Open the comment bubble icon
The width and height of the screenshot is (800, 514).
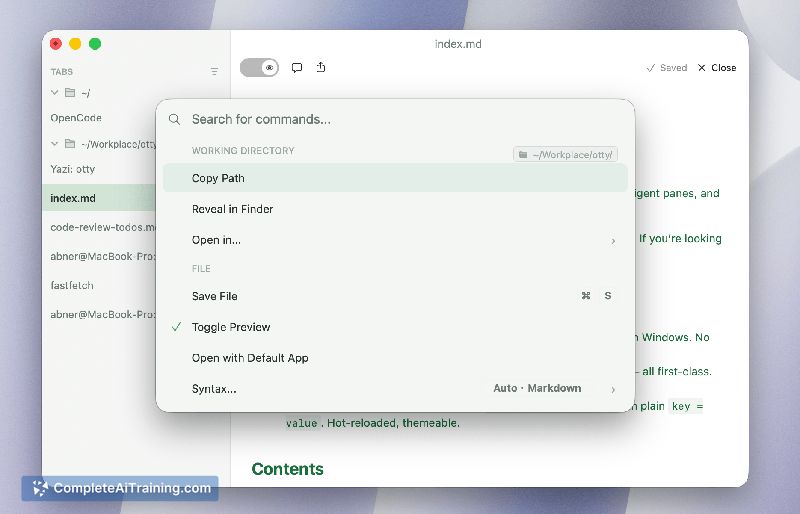click(x=297, y=67)
